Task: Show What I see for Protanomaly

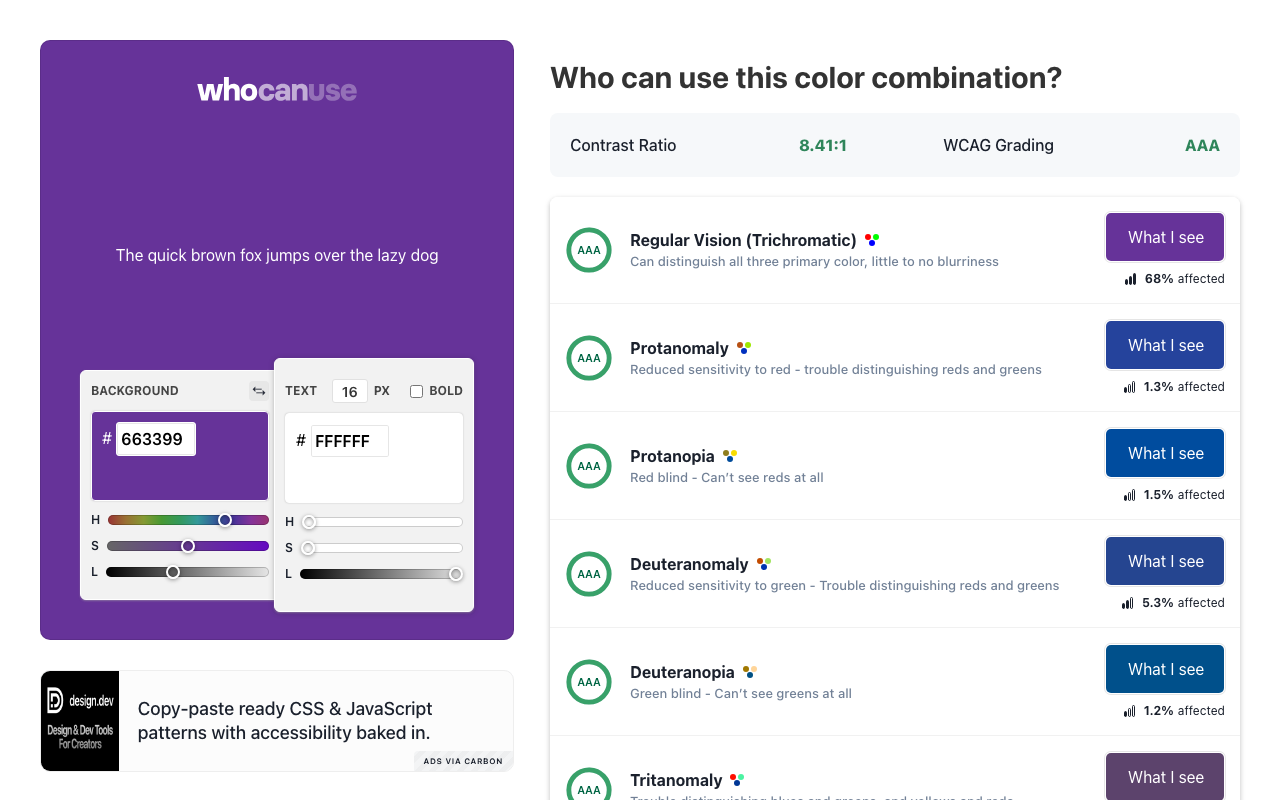Action: [x=1165, y=345]
